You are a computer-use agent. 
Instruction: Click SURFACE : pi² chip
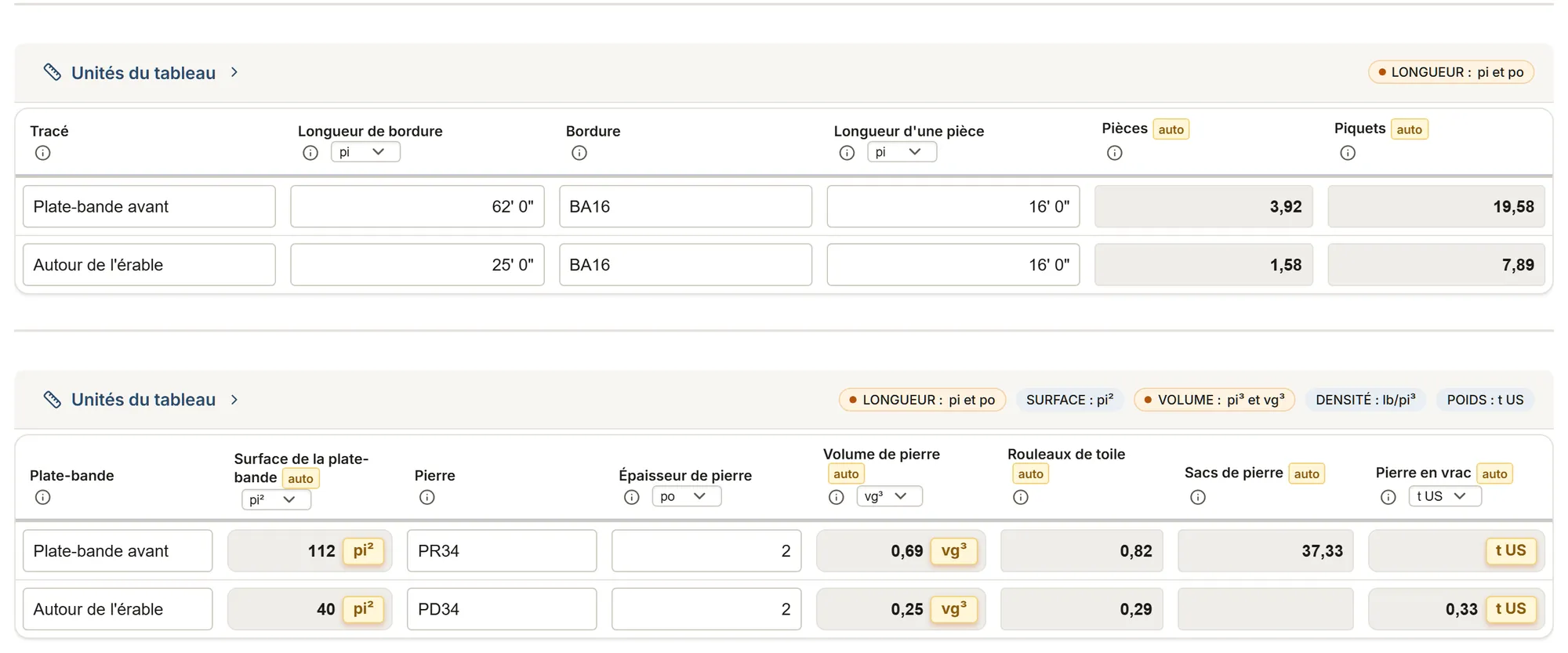(x=1069, y=400)
